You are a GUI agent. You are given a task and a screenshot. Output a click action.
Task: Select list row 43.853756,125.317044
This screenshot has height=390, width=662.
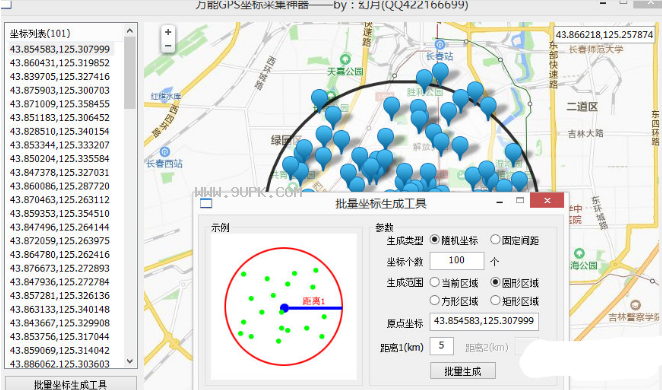pyautogui.click(x=60, y=336)
